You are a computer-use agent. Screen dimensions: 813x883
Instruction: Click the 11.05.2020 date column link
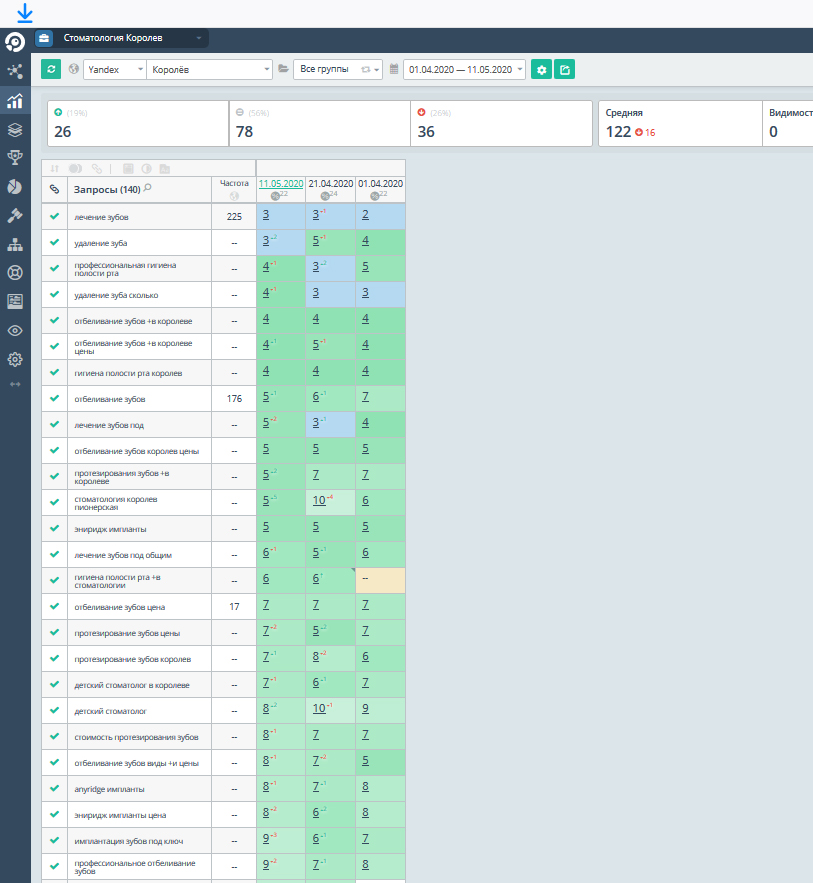281,184
